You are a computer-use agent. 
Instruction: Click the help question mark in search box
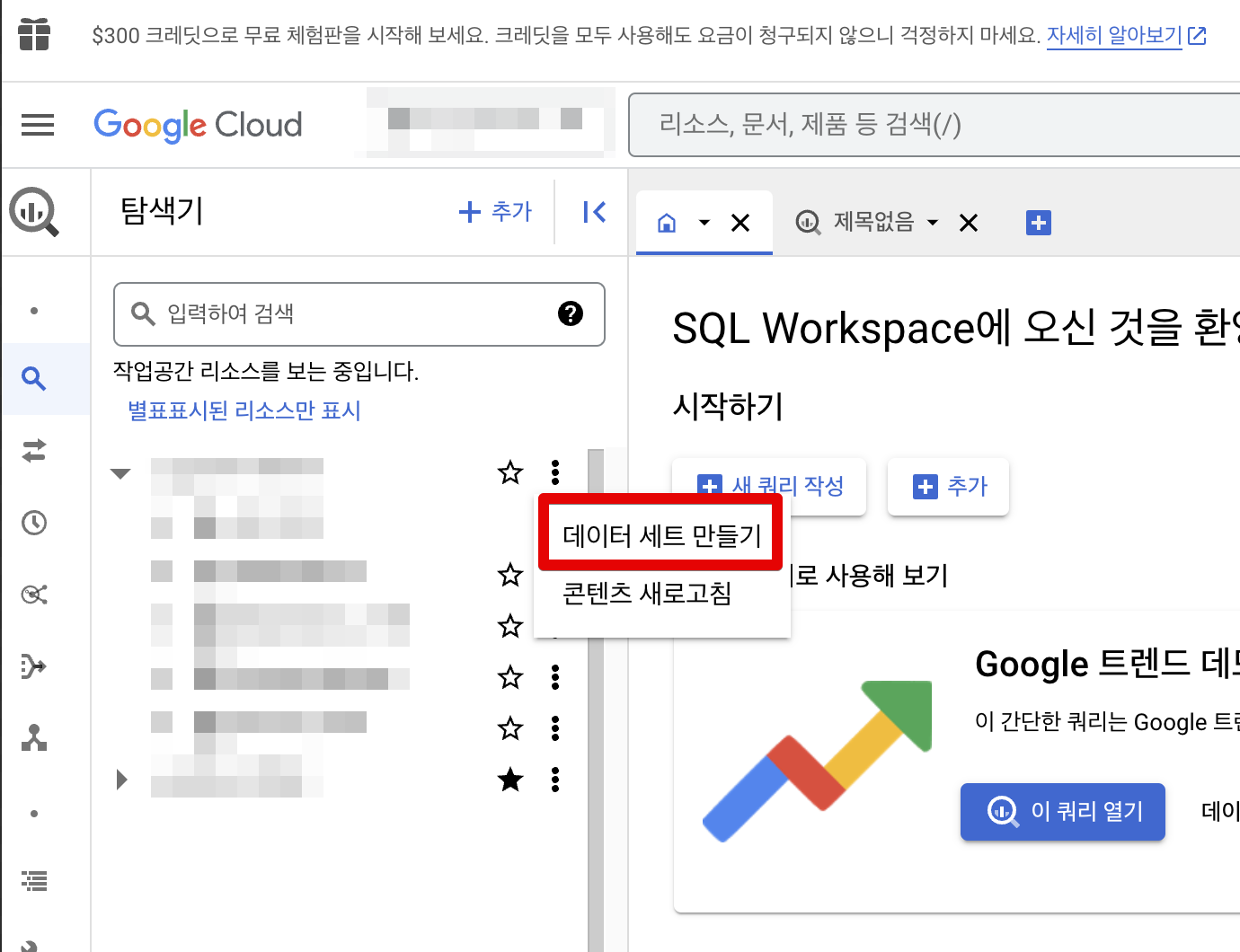coord(571,313)
